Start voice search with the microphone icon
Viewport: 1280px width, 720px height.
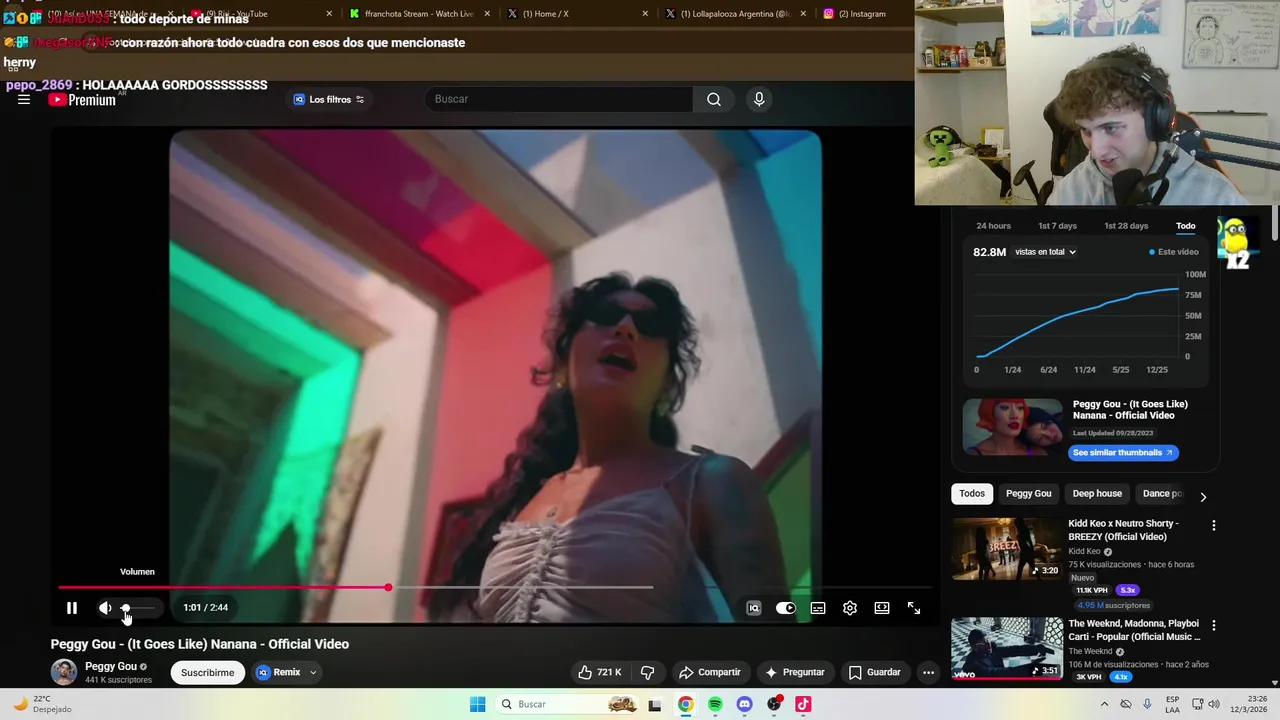coord(759,99)
